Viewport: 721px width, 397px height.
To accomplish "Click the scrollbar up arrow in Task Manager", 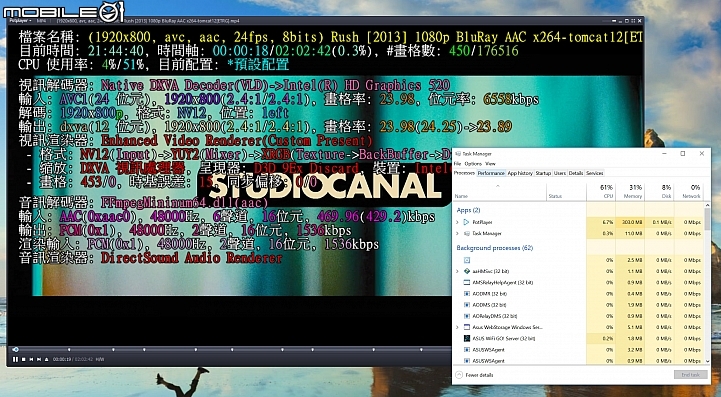I will click(x=707, y=205).
